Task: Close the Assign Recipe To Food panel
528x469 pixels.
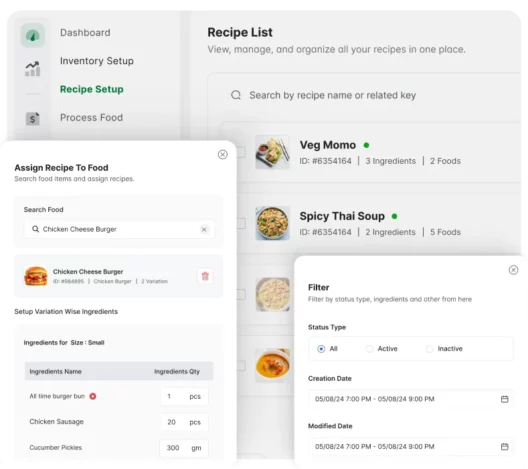Action: pos(223,155)
